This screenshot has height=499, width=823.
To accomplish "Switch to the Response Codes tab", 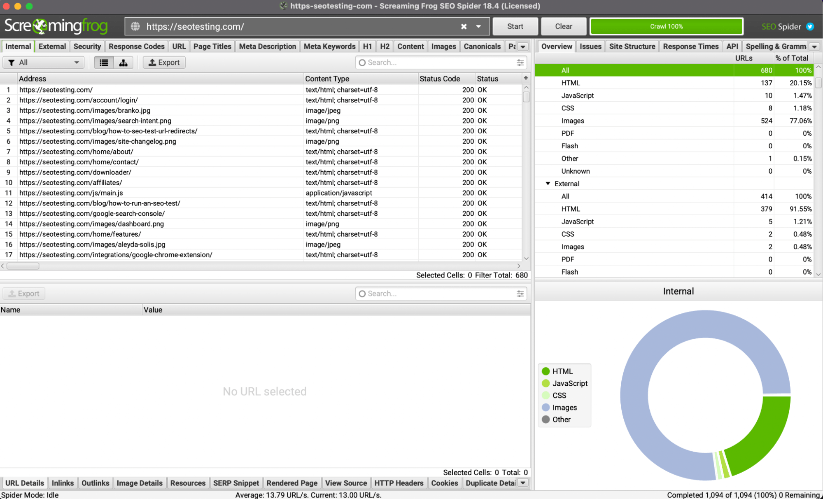I will tap(136, 46).
